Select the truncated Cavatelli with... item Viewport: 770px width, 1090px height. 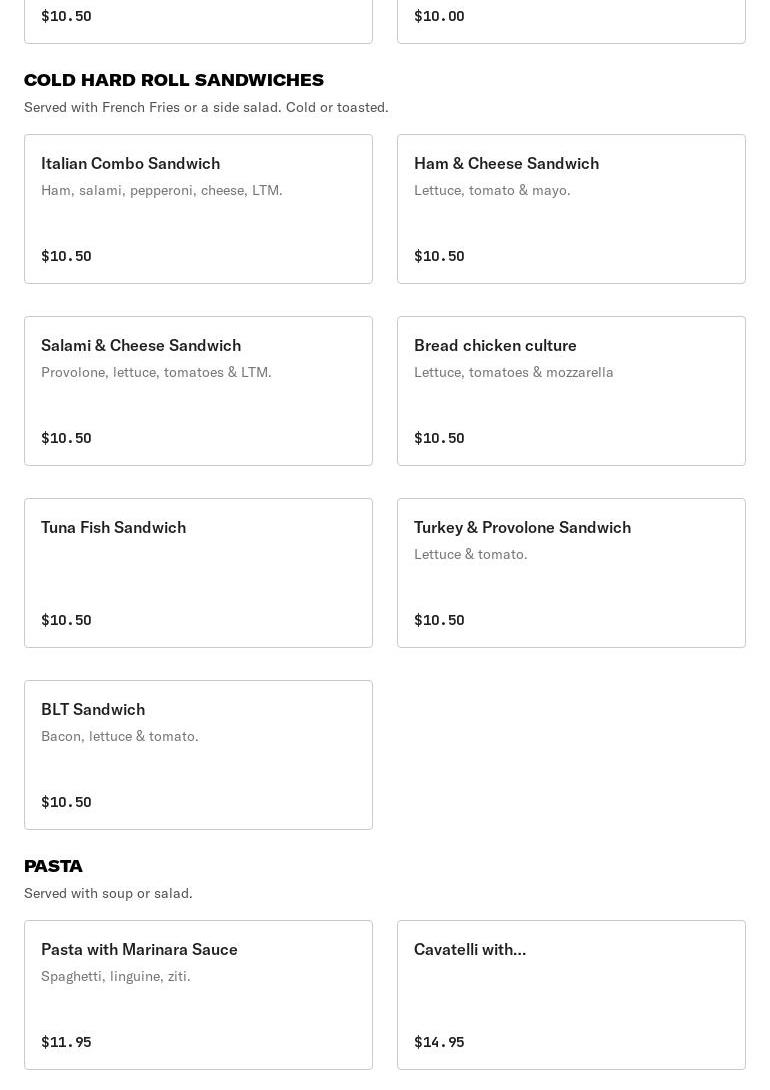pos(571,995)
